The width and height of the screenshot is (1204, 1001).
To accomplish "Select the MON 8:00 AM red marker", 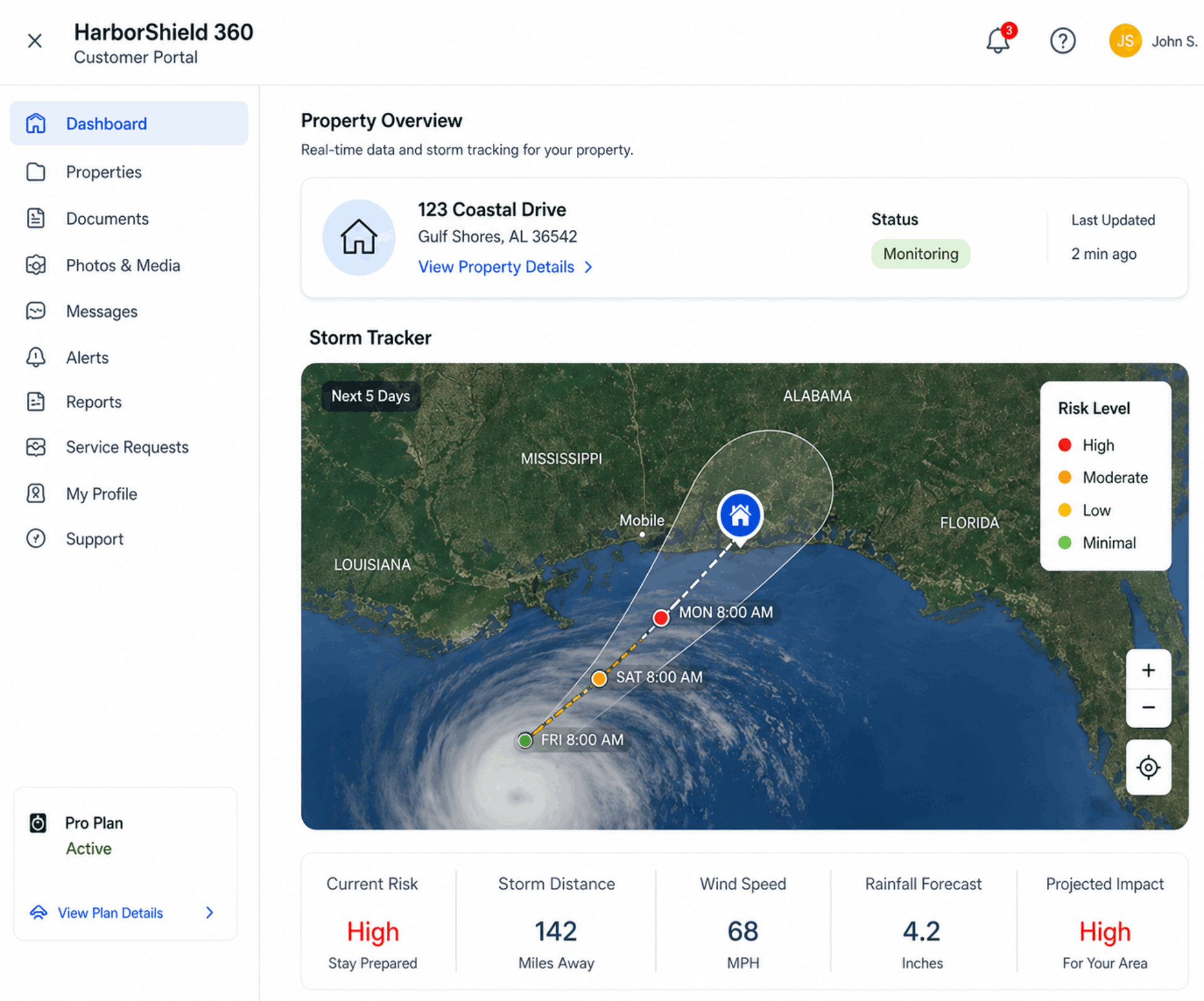I will click(661, 617).
